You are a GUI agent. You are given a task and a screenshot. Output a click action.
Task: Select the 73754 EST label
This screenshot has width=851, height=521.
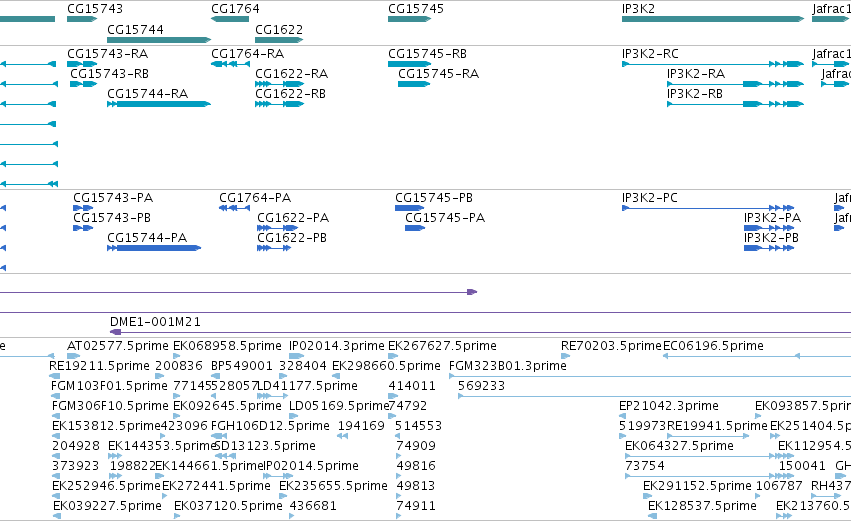click(645, 466)
